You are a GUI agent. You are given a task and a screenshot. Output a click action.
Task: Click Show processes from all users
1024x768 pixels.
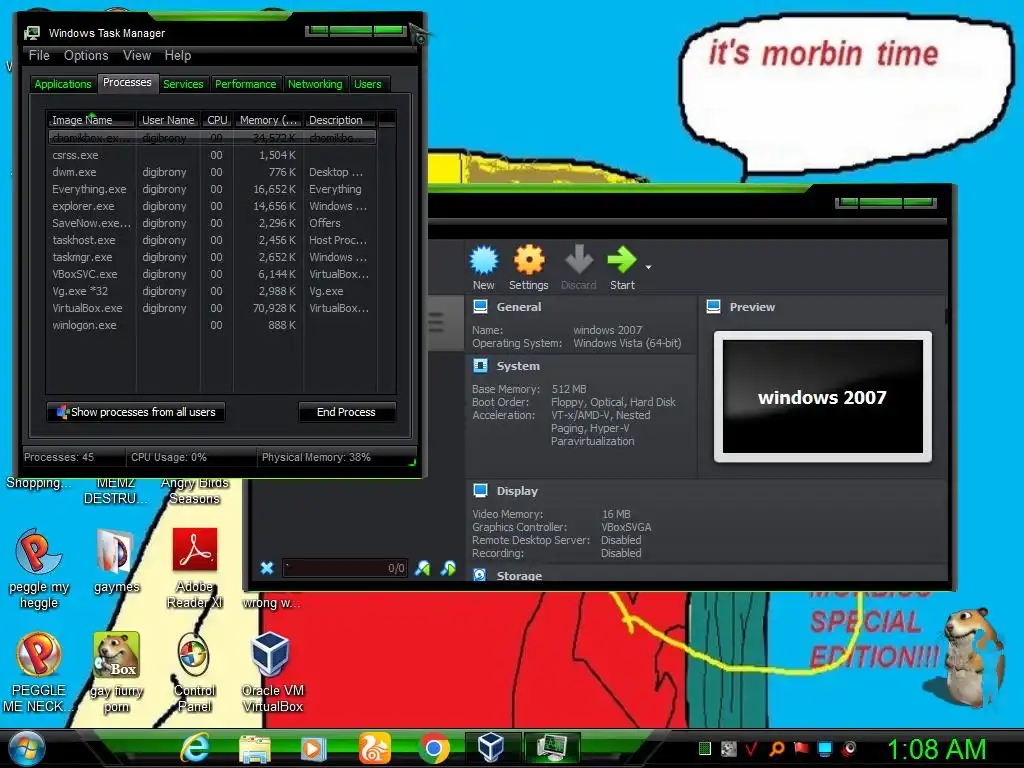click(x=136, y=412)
